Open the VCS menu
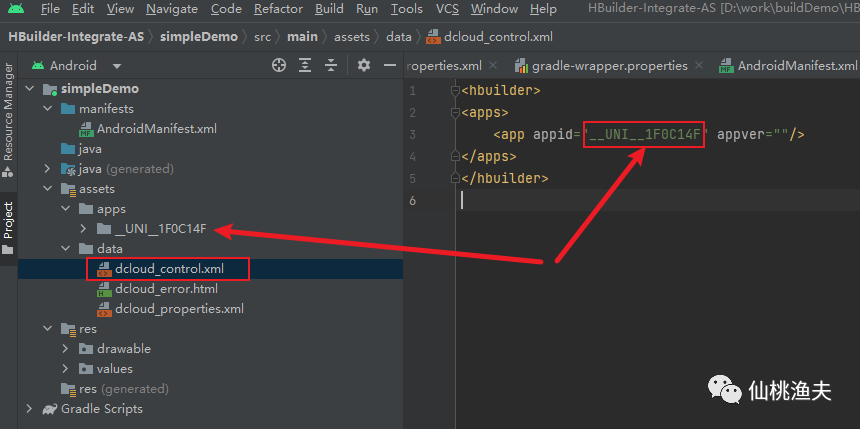 click(x=448, y=9)
